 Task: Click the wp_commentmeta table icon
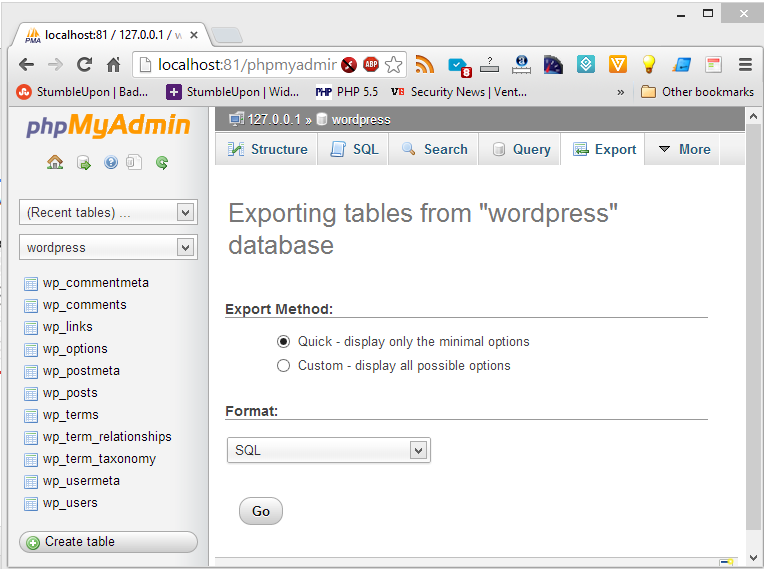pos(31,284)
